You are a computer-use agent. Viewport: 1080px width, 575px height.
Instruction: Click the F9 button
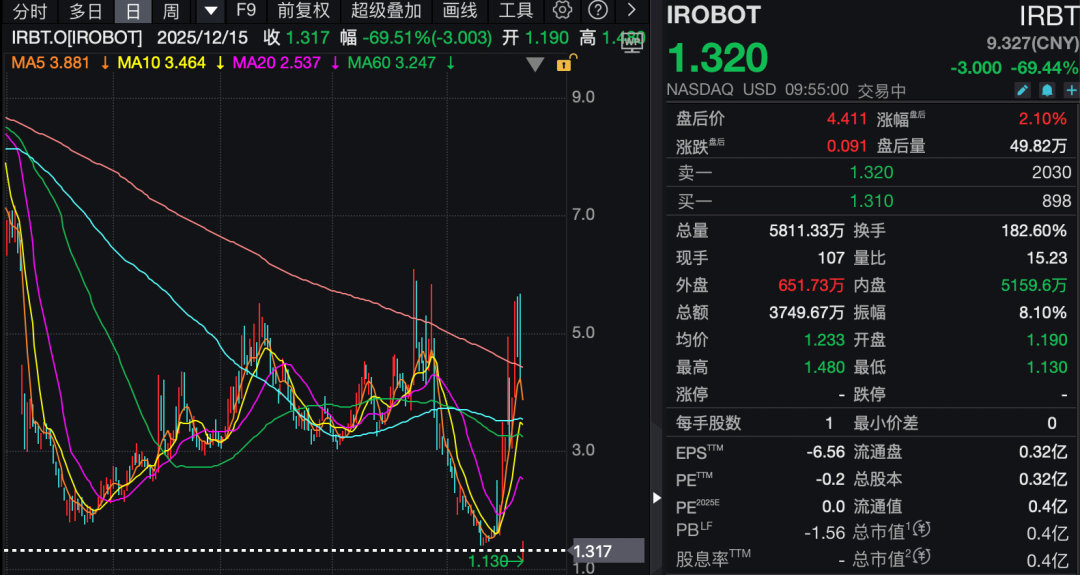[246, 10]
